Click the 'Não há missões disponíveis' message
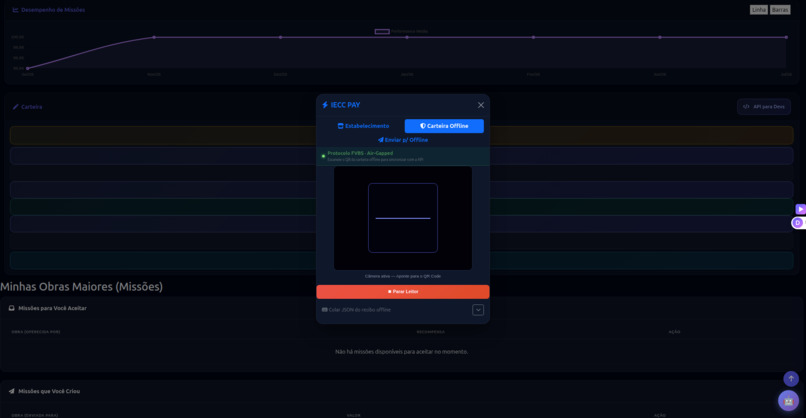The height and width of the screenshot is (418, 806). [401, 352]
